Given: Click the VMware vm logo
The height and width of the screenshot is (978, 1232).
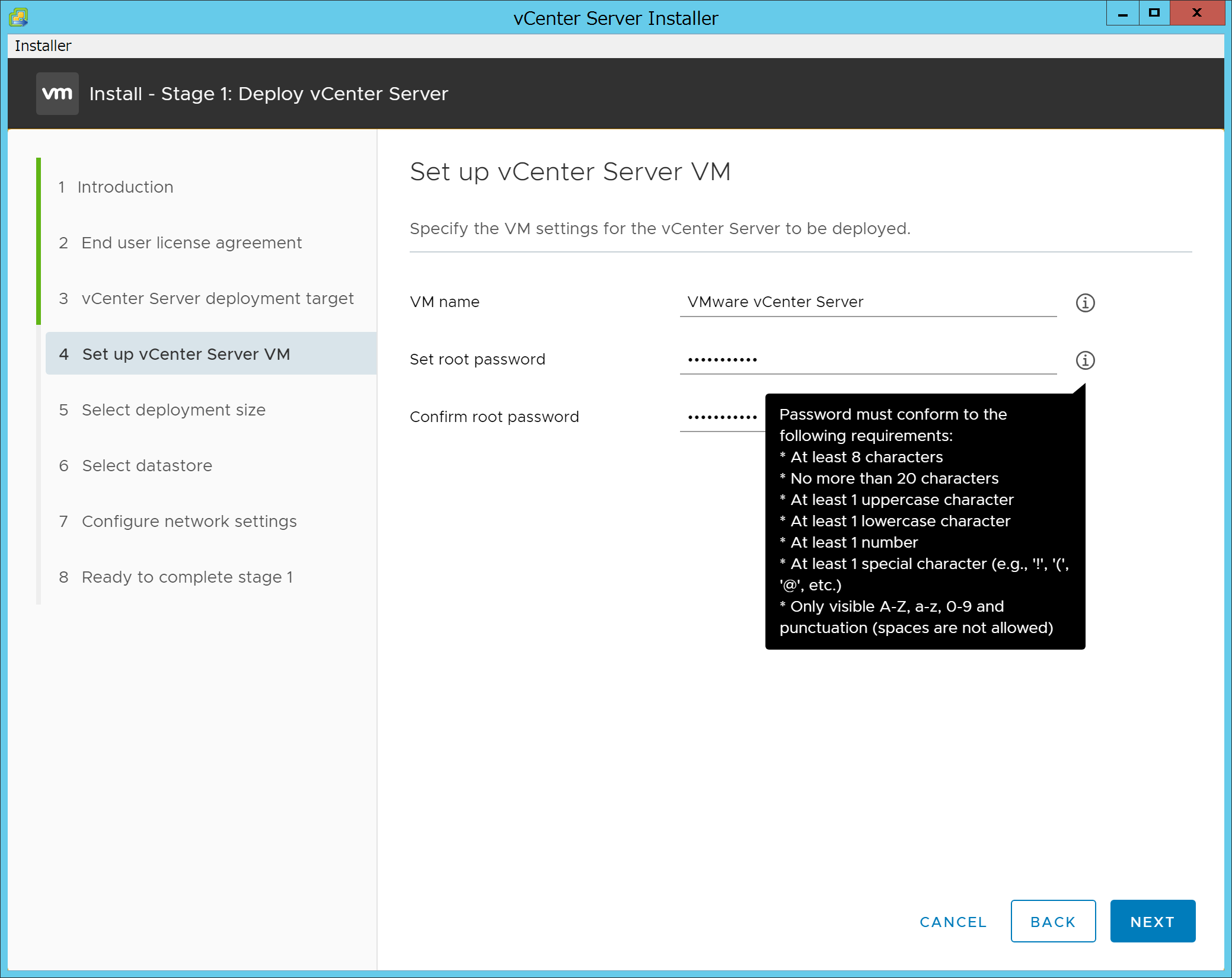Looking at the screenshot, I should pos(58,94).
